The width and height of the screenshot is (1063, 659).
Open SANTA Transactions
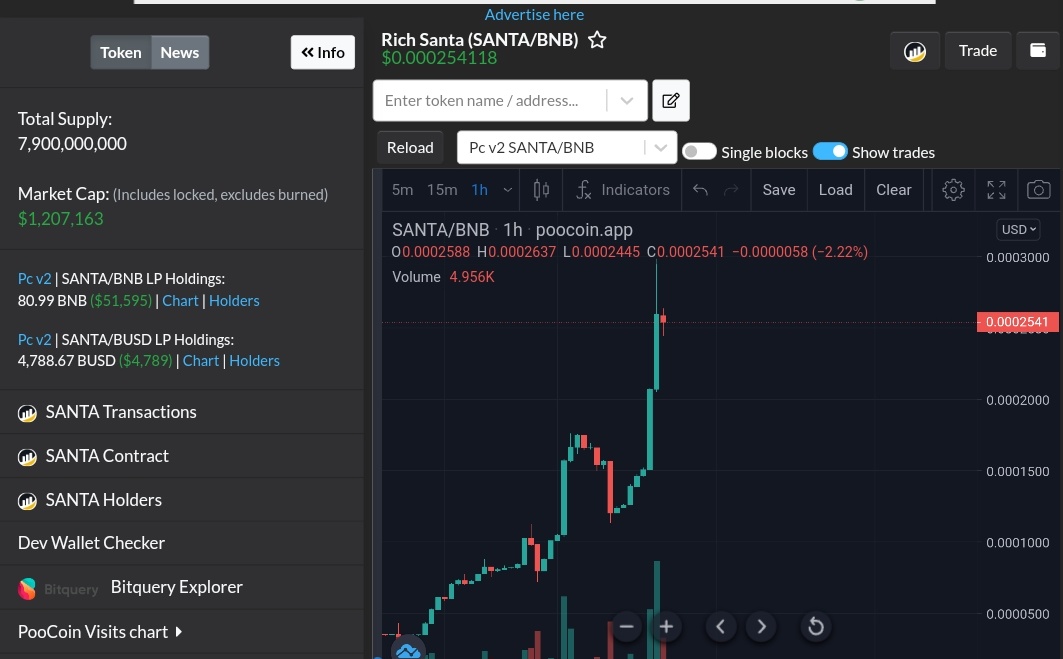(121, 412)
